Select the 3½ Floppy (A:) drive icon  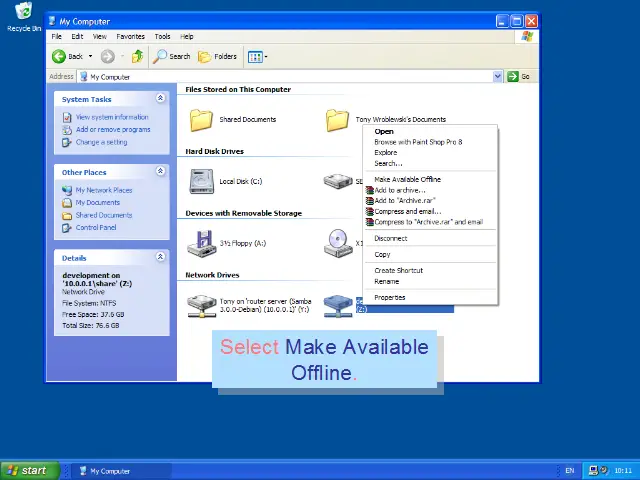201,243
